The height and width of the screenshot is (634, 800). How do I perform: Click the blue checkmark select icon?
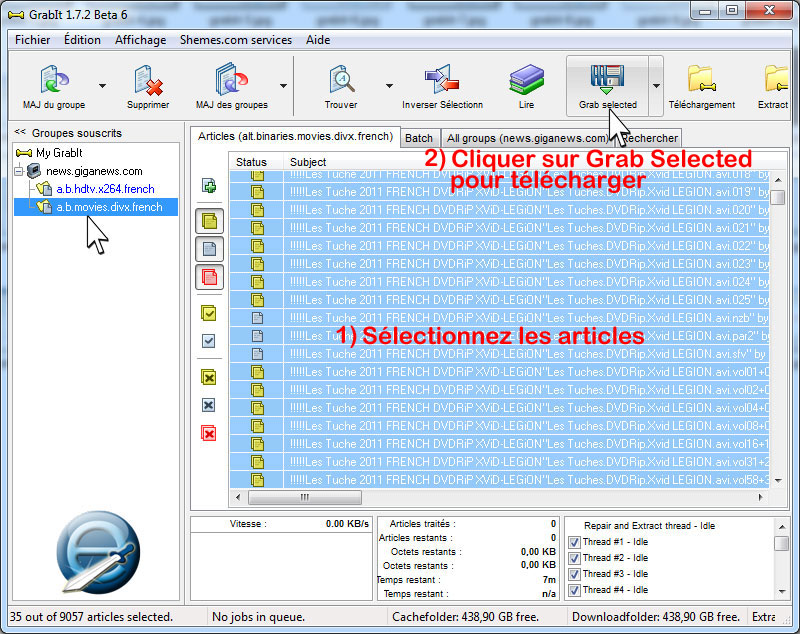coord(209,341)
